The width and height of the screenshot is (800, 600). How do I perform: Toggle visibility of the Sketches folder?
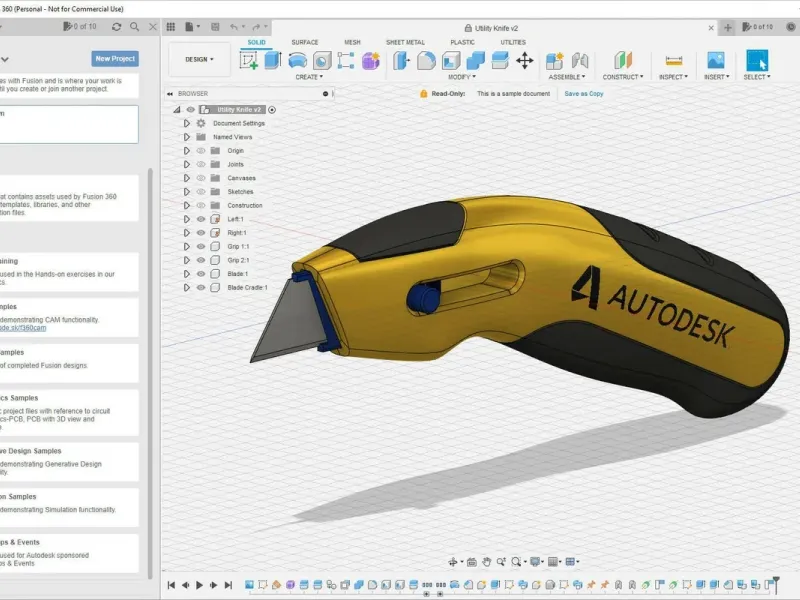pyautogui.click(x=201, y=191)
